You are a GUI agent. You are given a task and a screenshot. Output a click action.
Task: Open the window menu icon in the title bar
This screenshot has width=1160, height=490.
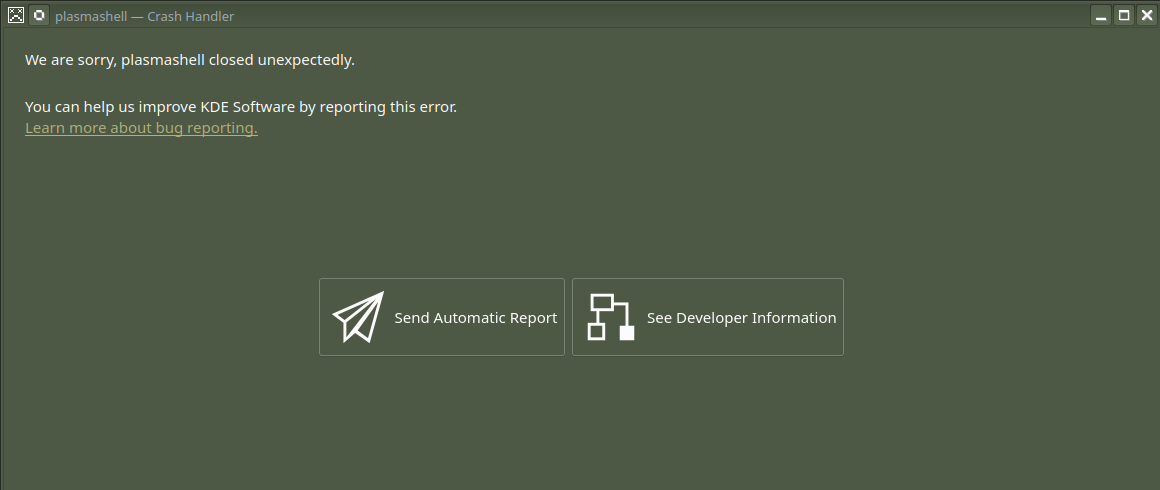pyautogui.click(x=16, y=15)
